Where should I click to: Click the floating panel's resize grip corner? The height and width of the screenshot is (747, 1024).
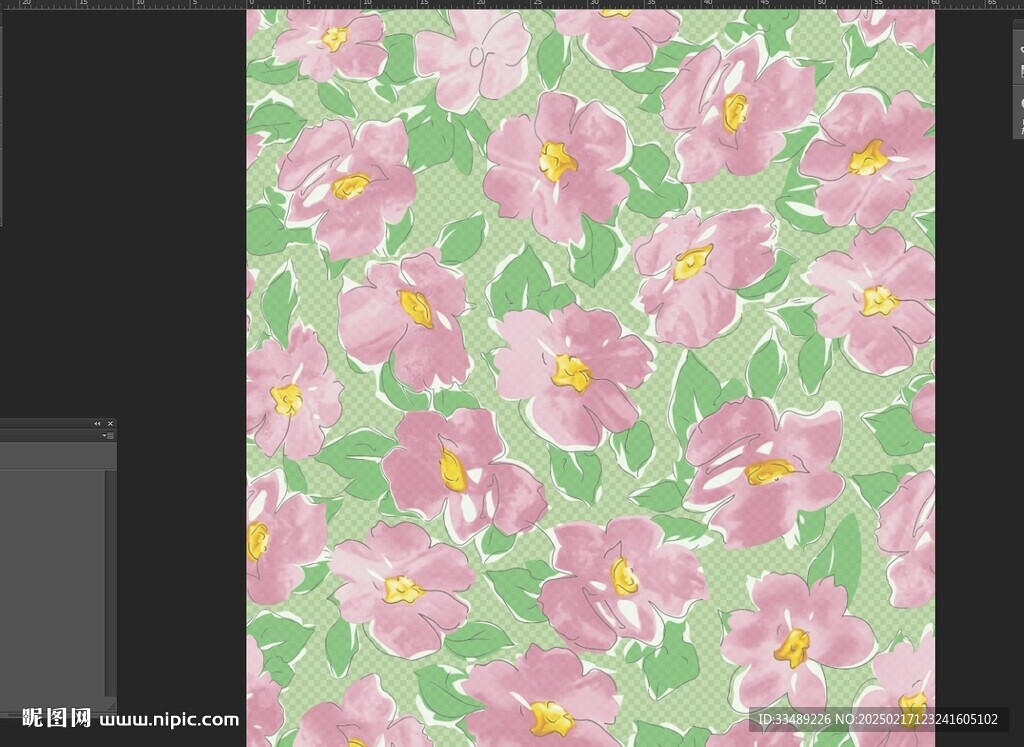tap(111, 705)
